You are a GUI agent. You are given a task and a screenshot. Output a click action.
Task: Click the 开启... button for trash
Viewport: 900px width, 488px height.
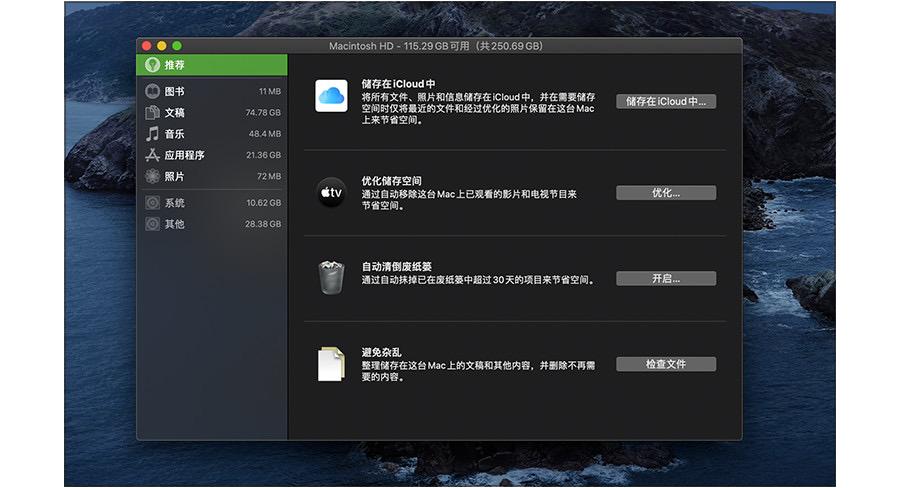(666, 278)
